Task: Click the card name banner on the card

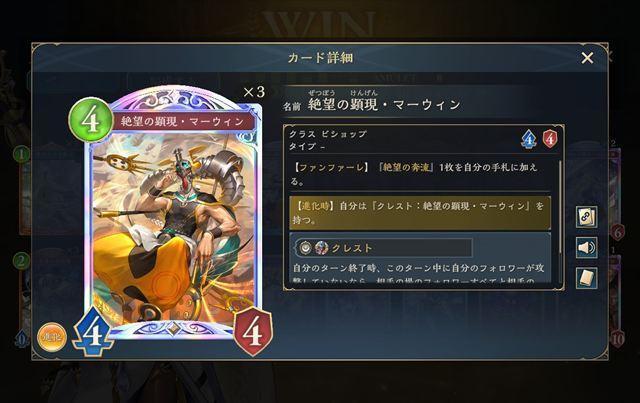Action: click(x=182, y=121)
